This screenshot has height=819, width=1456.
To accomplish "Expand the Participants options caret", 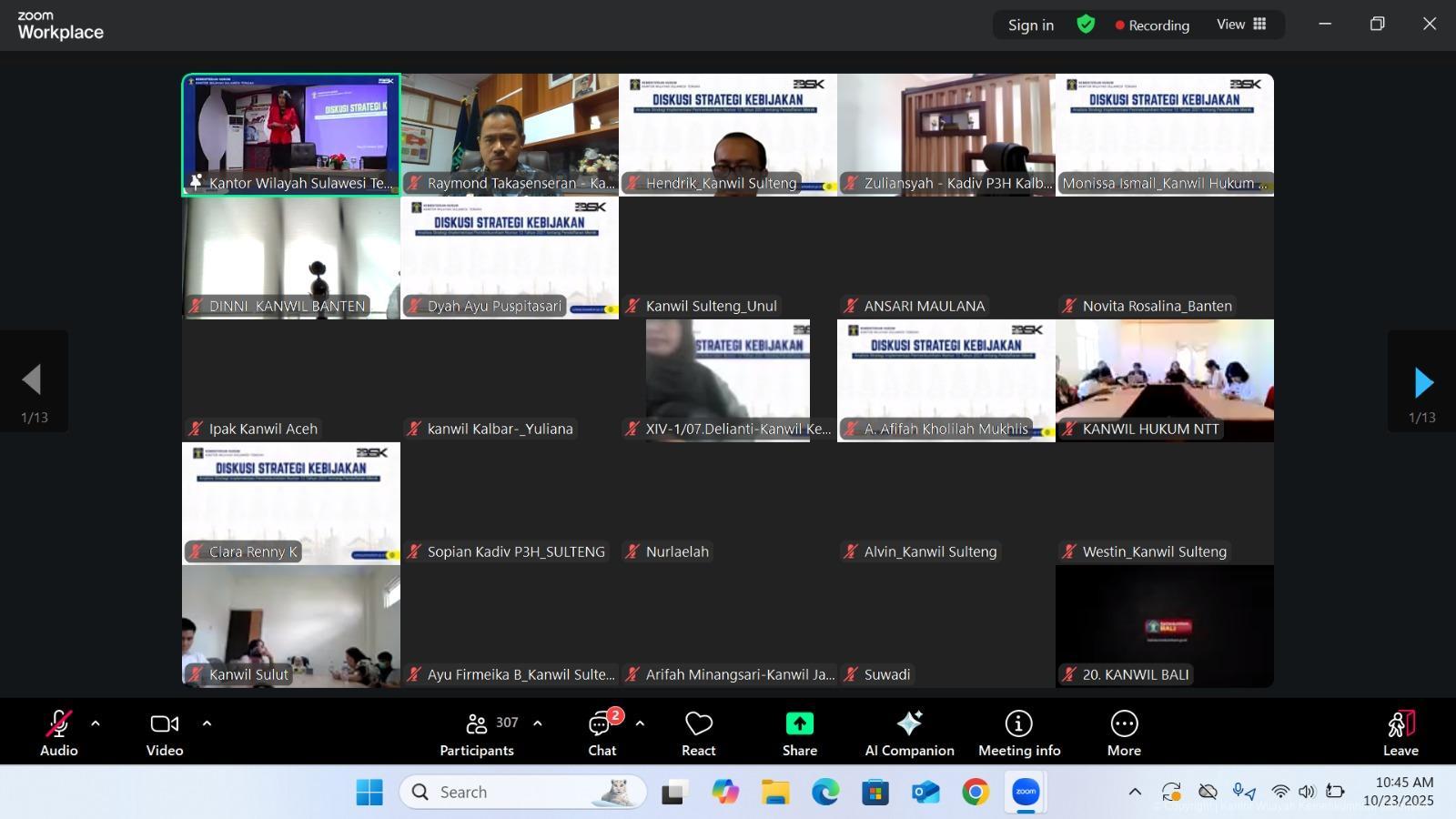I will click(538, 724).
